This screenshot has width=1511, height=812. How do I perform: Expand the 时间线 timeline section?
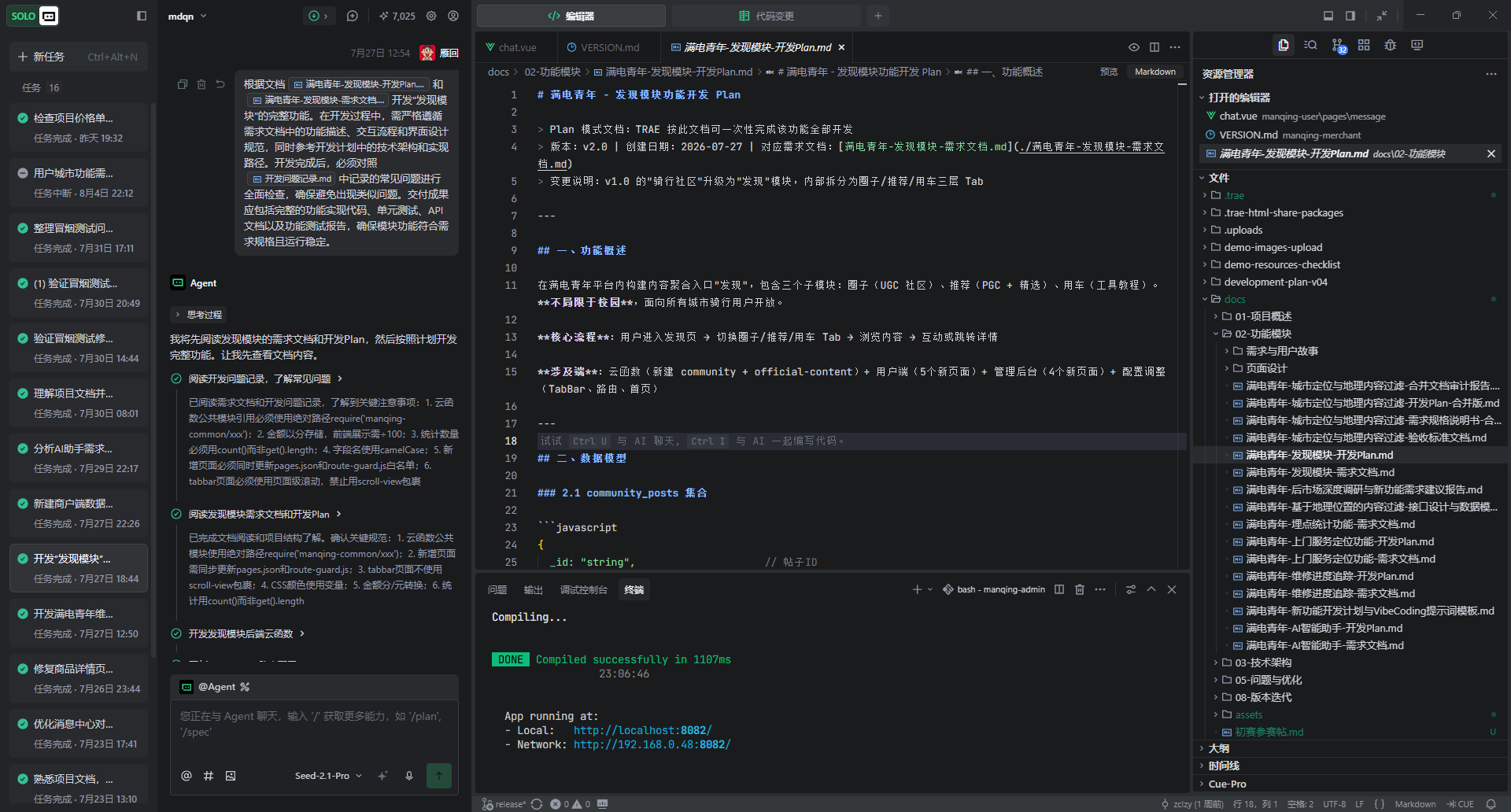click(1224, 766)
